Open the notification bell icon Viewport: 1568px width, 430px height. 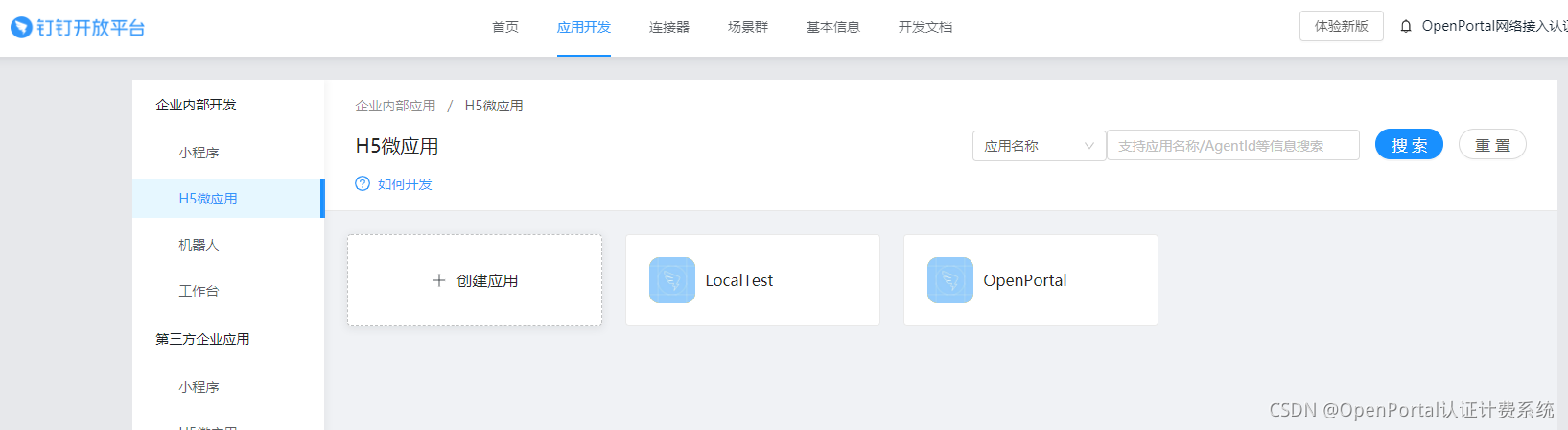1406,27
